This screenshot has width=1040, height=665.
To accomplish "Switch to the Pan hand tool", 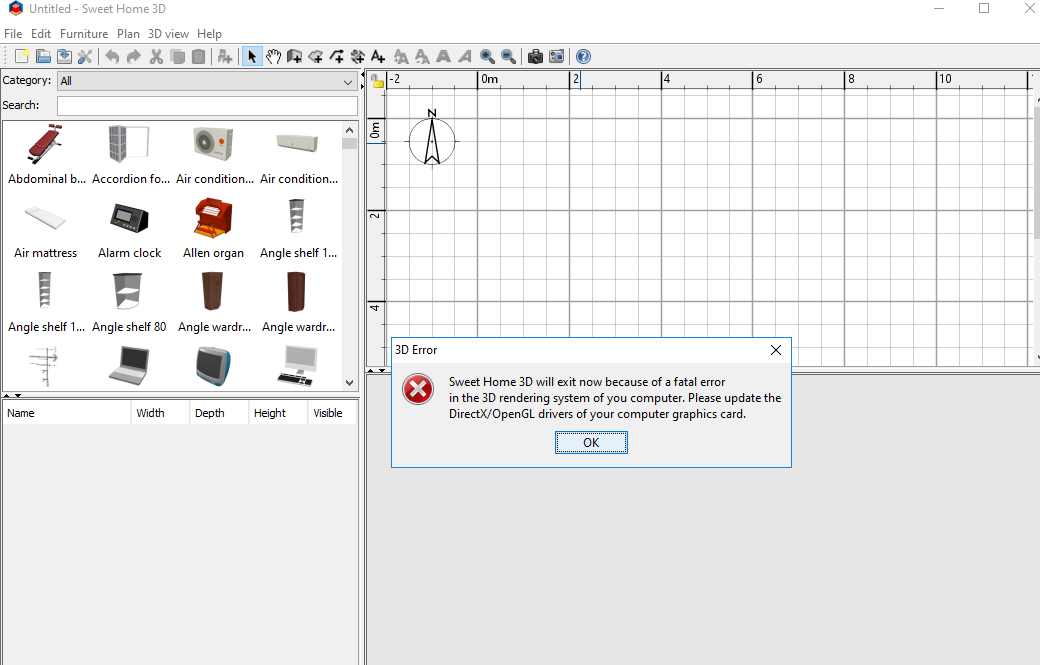I will (x=273, y=57).
